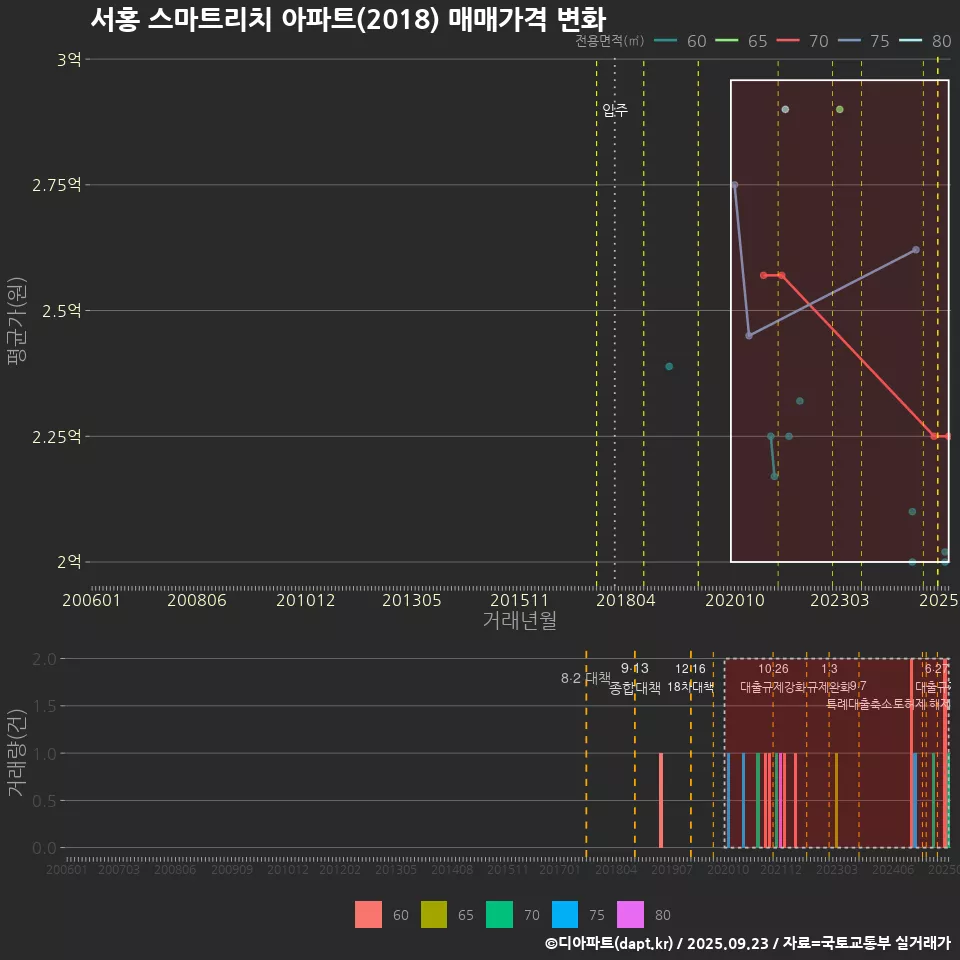Click the 2.75억 y-axis label
Image resolution: width=960 pixels, height=960 pixels.
[56, 185]
